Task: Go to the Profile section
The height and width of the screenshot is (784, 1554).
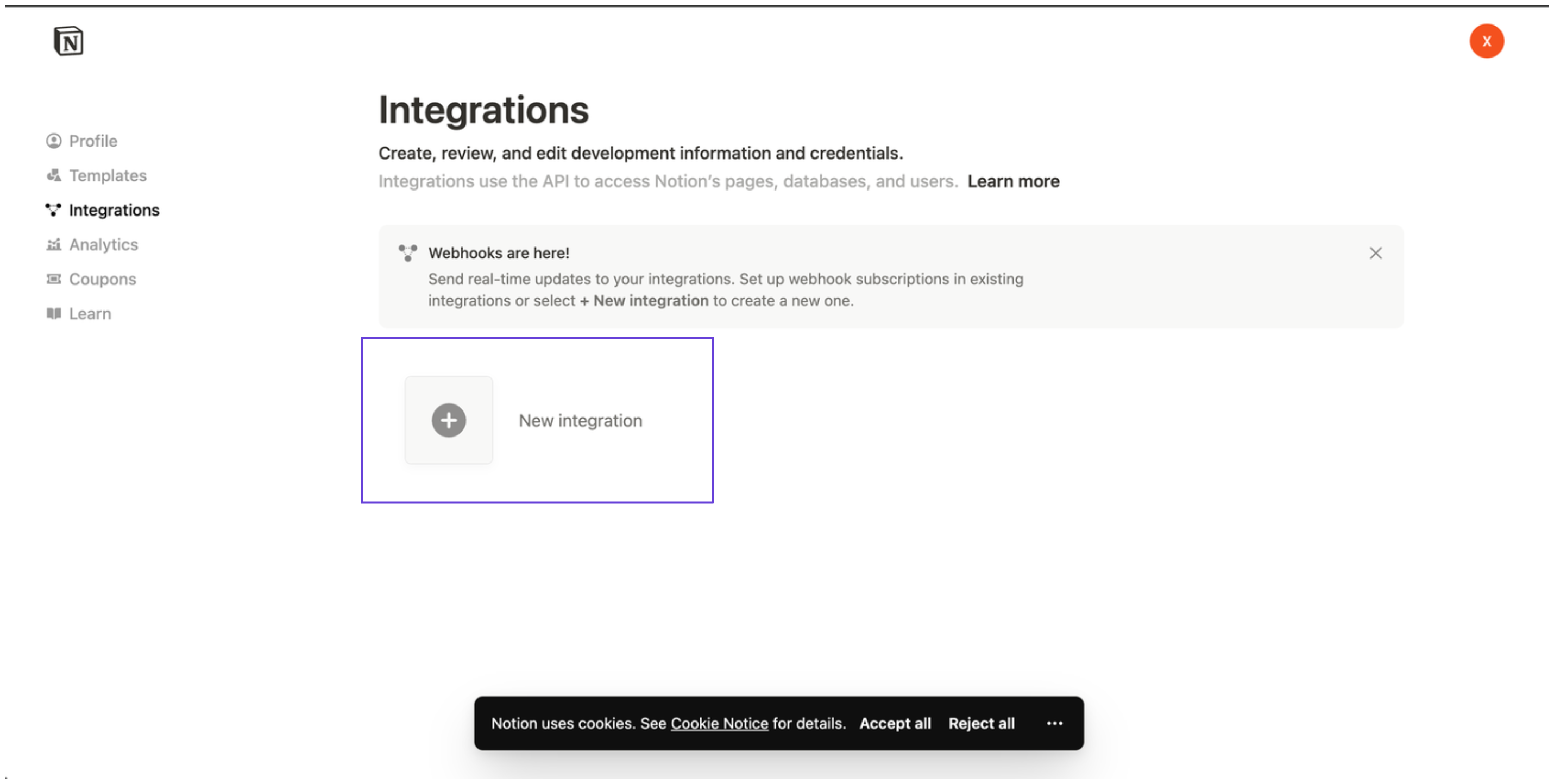Action: click(x=93, y=141)
